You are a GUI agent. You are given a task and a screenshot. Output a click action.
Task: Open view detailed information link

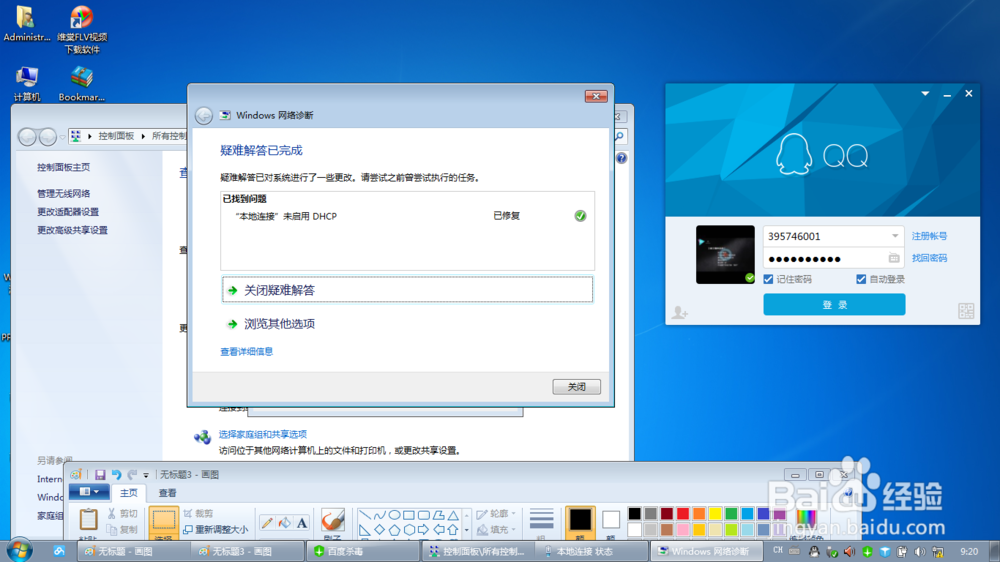pos(247,351)
